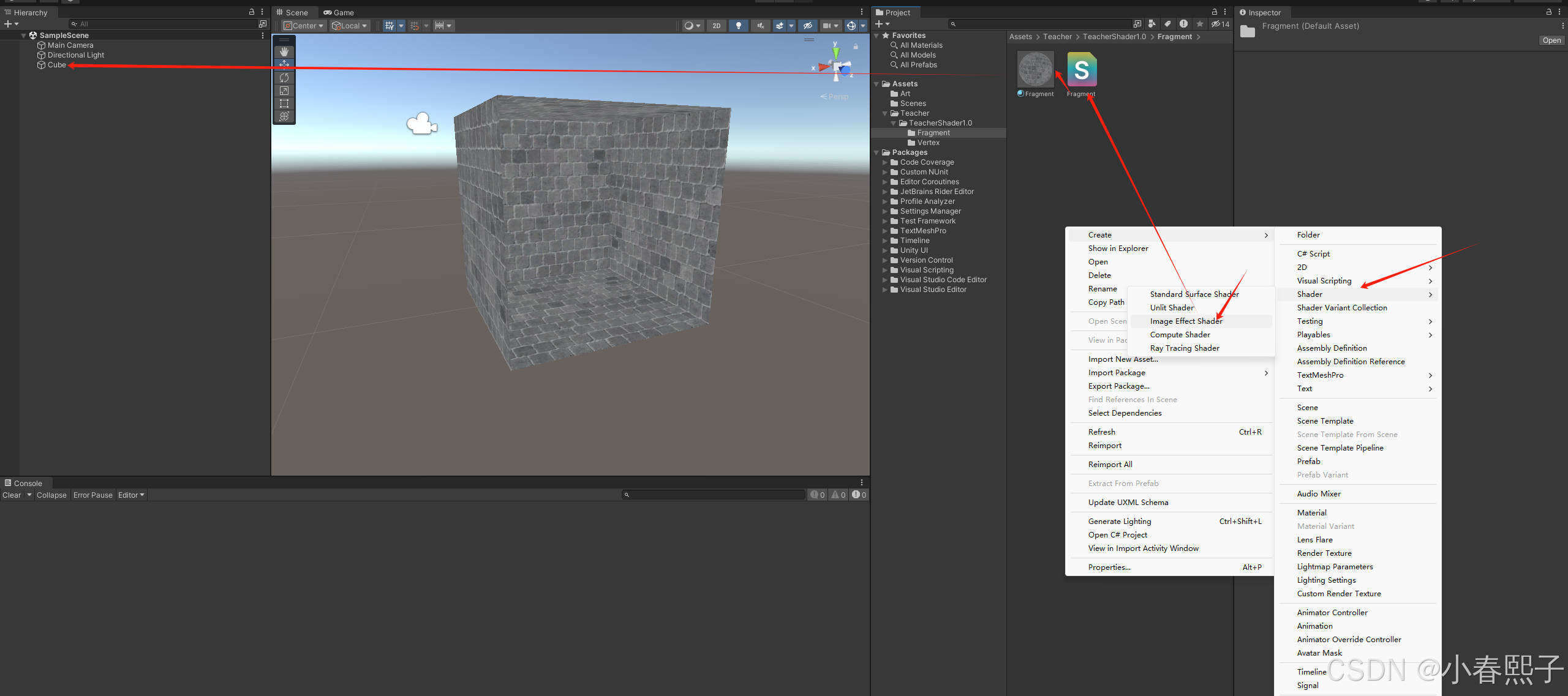This screenshot has height=696, width=1568.
Task: Choose Image Effect Shader menu entry
Action: [1186, 321]
